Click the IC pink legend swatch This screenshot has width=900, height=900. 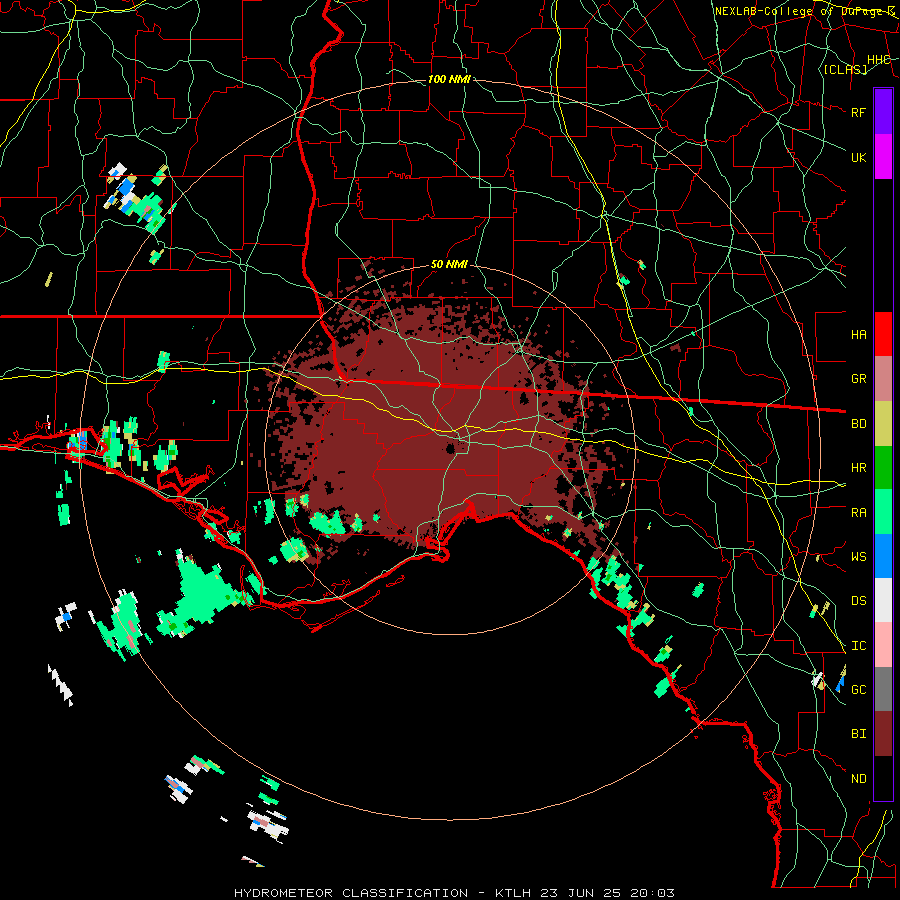coord(883,645)
